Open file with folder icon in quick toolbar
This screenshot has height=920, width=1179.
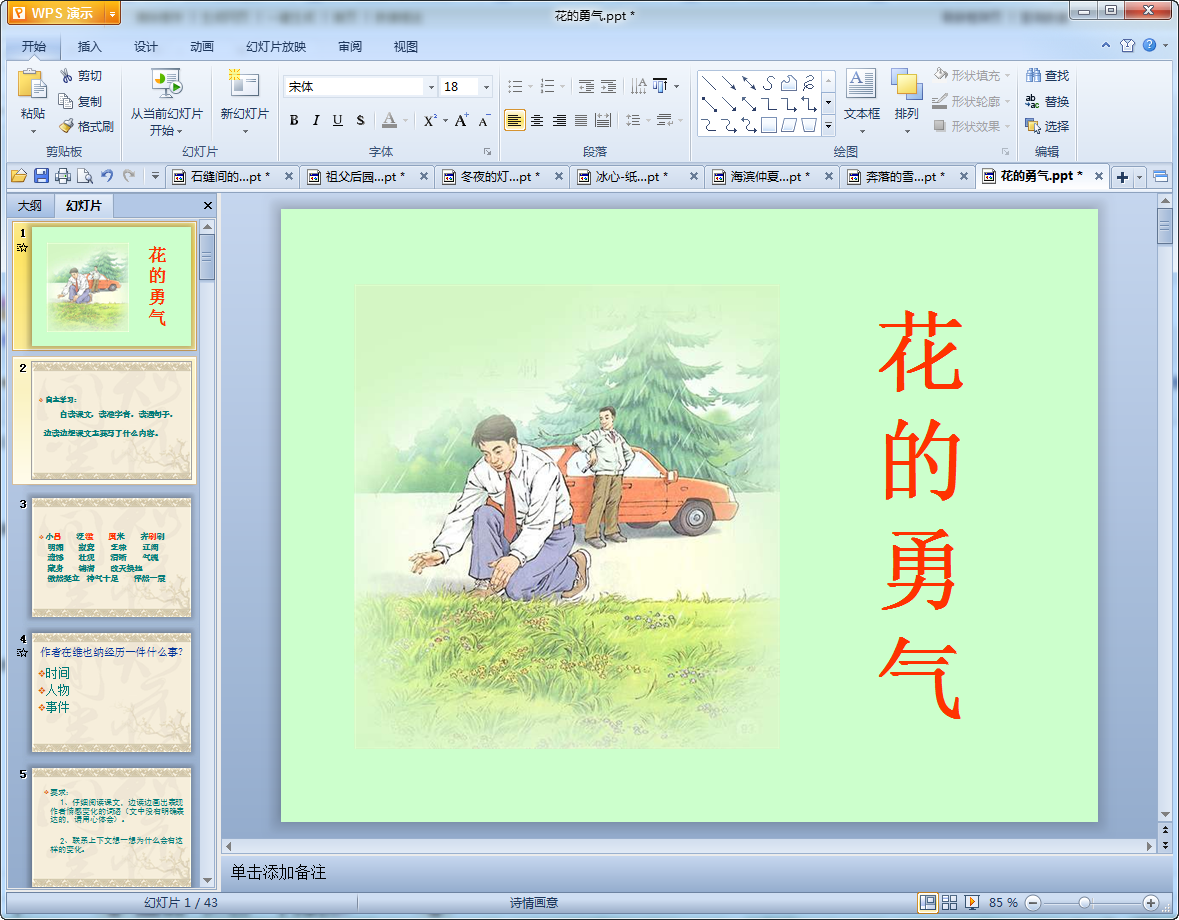click(x=19, y=177)
